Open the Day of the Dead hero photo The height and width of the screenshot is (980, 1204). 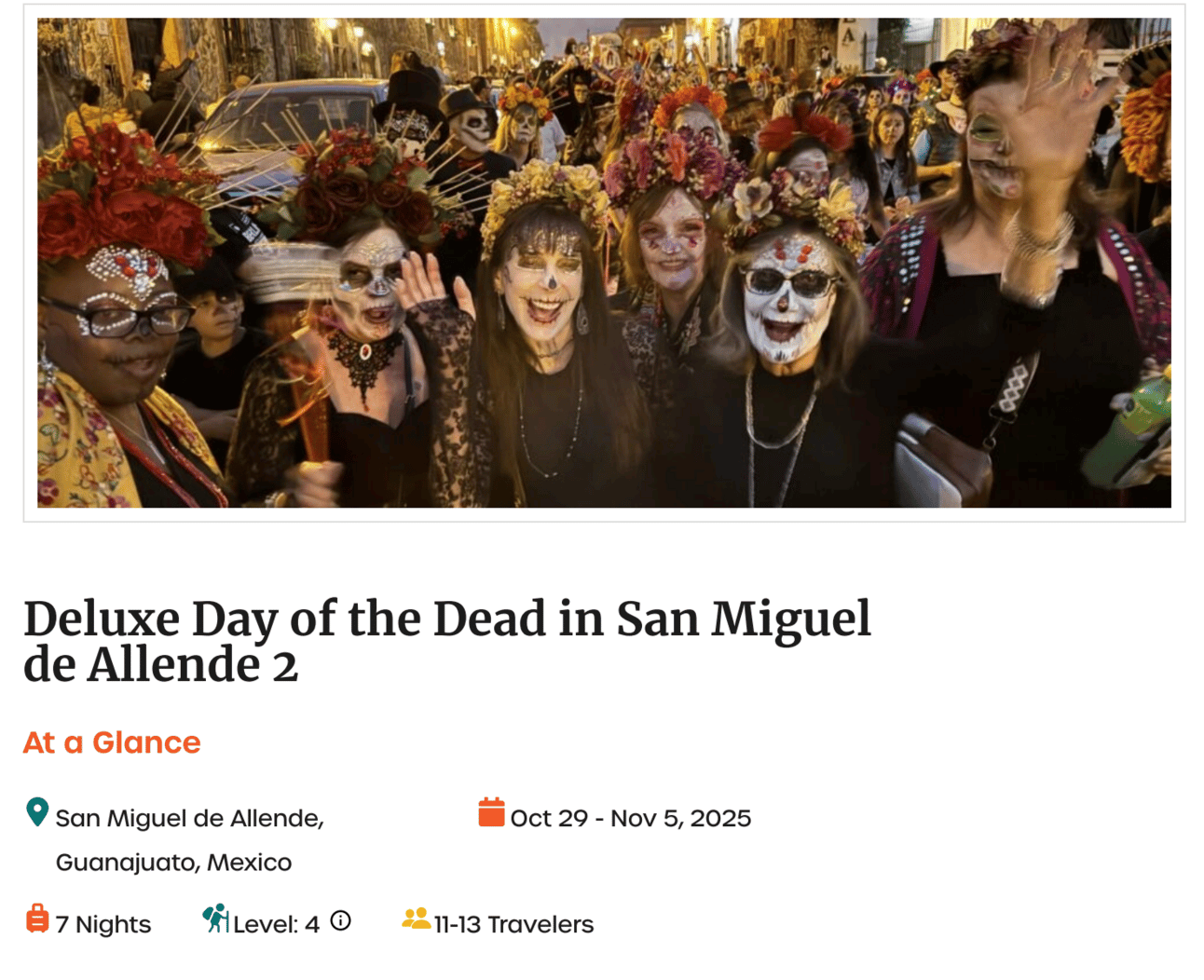coord(604,263)
